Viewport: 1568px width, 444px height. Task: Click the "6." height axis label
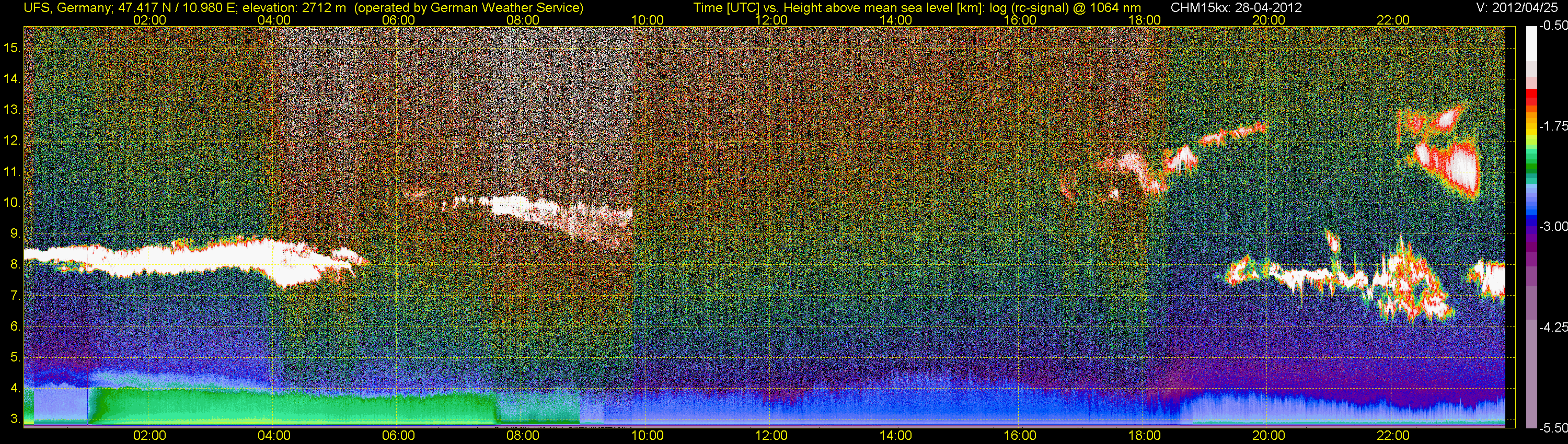pyautogui.click(x=15, y=326)
